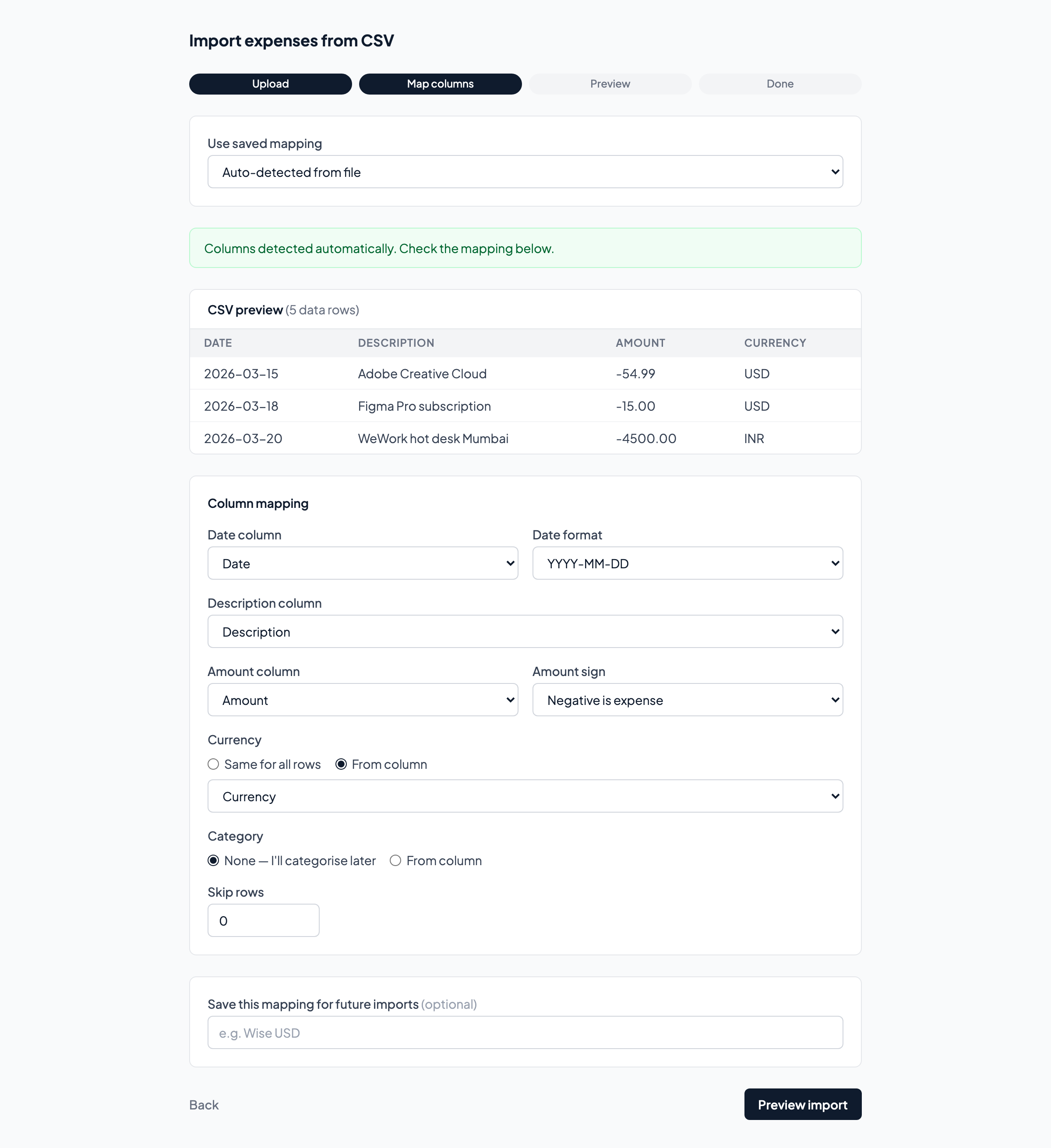1051x1148 pixels.
Task: Open the Amount sign dropdown
Action: coord(687,700)
